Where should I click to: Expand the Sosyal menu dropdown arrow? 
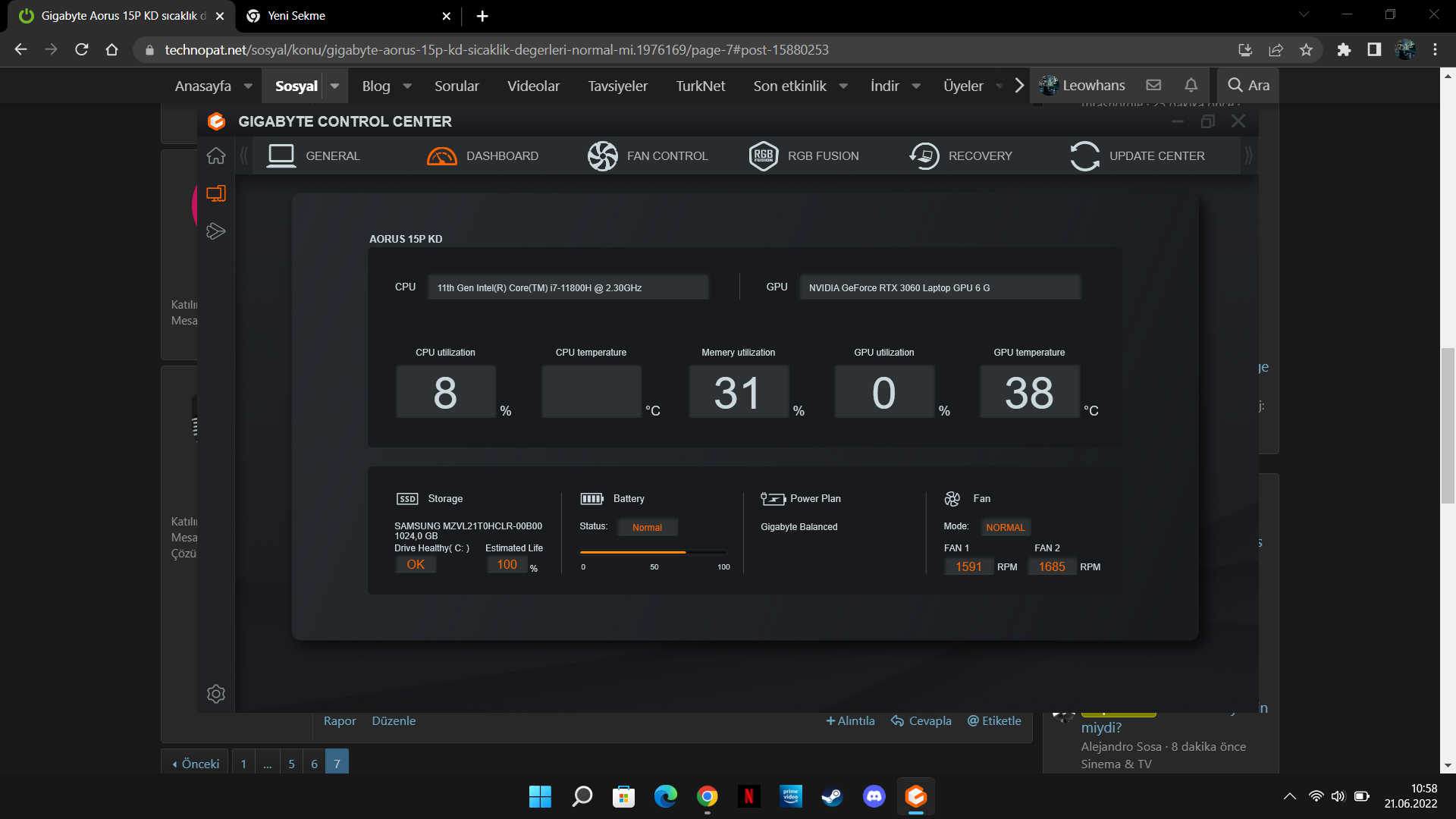[x=334, y=86]
